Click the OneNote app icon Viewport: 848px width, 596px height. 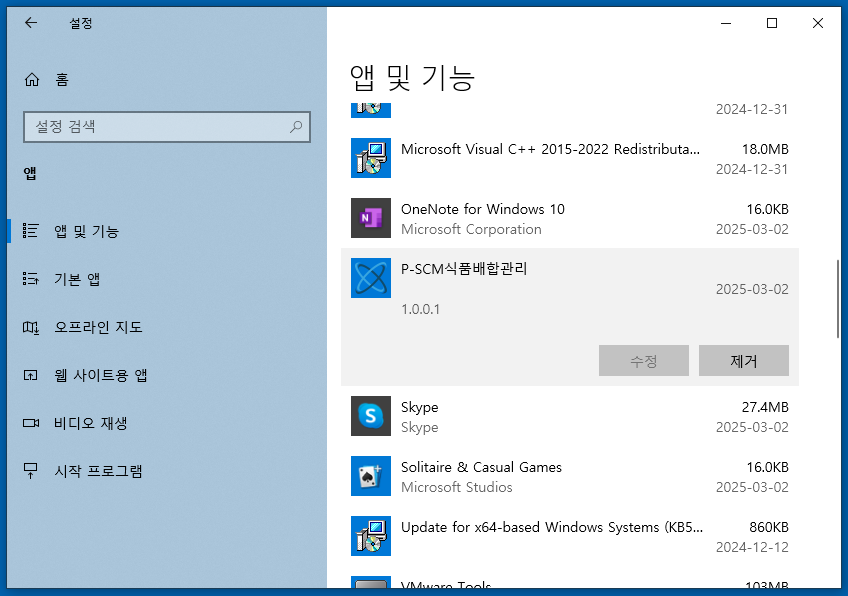(370, 218)
